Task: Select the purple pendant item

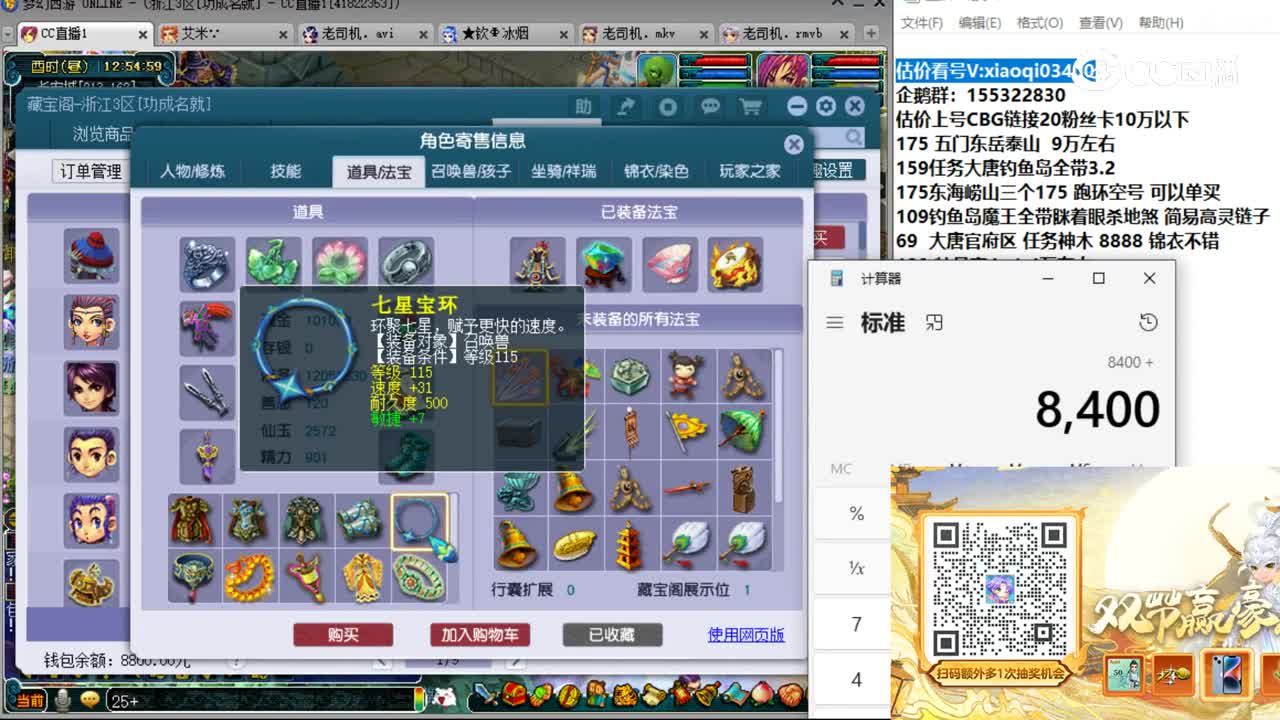Action: coord(207,456)
